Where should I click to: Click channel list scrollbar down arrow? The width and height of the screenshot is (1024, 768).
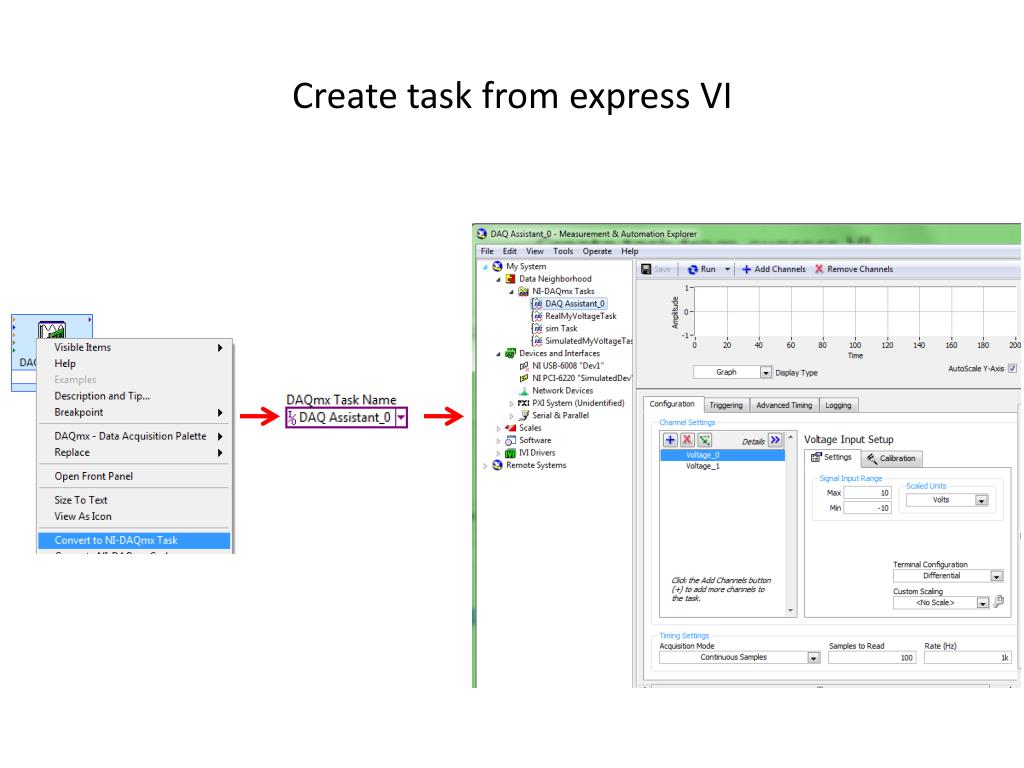(791, 611)
